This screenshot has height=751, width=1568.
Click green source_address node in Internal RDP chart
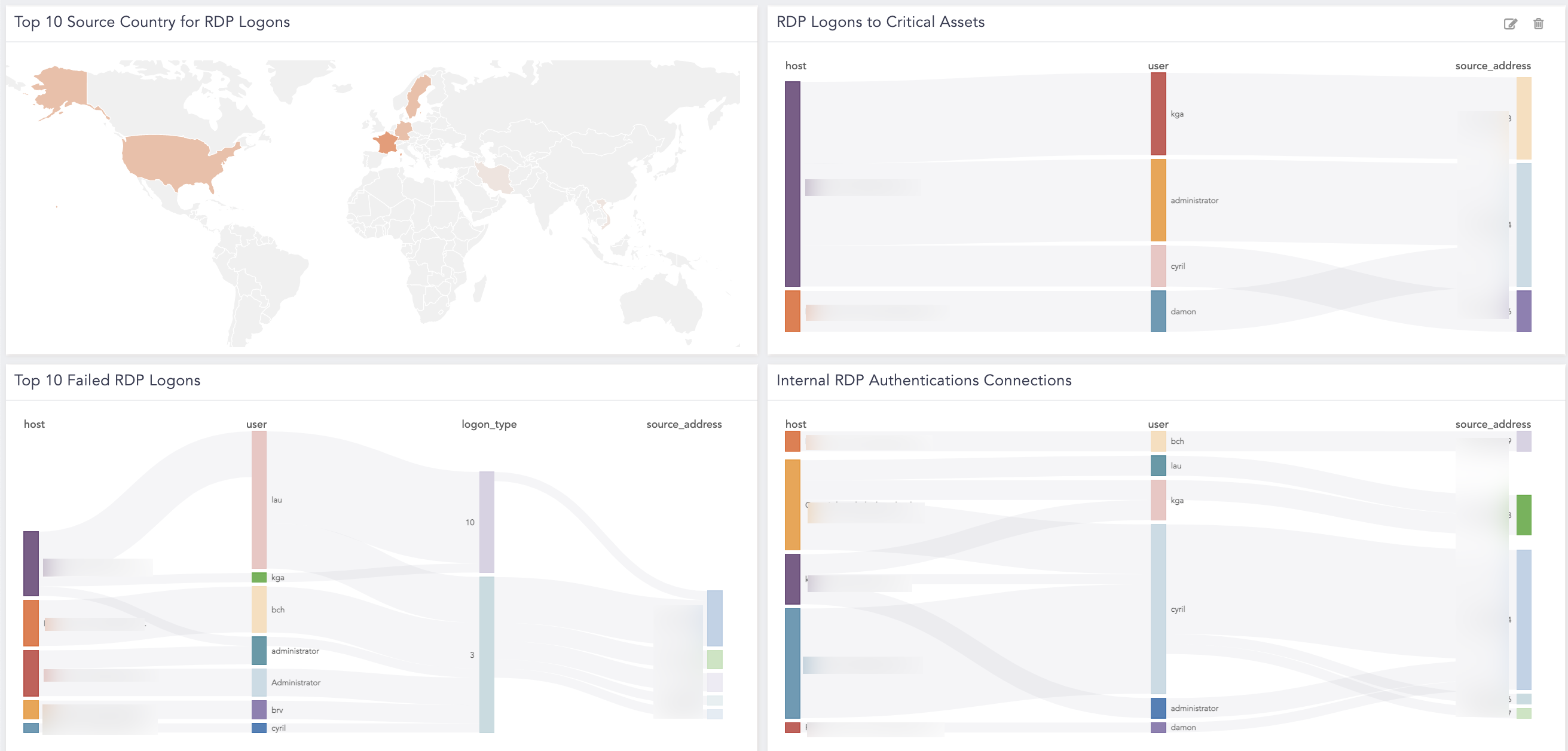(x=1524, y=515)
